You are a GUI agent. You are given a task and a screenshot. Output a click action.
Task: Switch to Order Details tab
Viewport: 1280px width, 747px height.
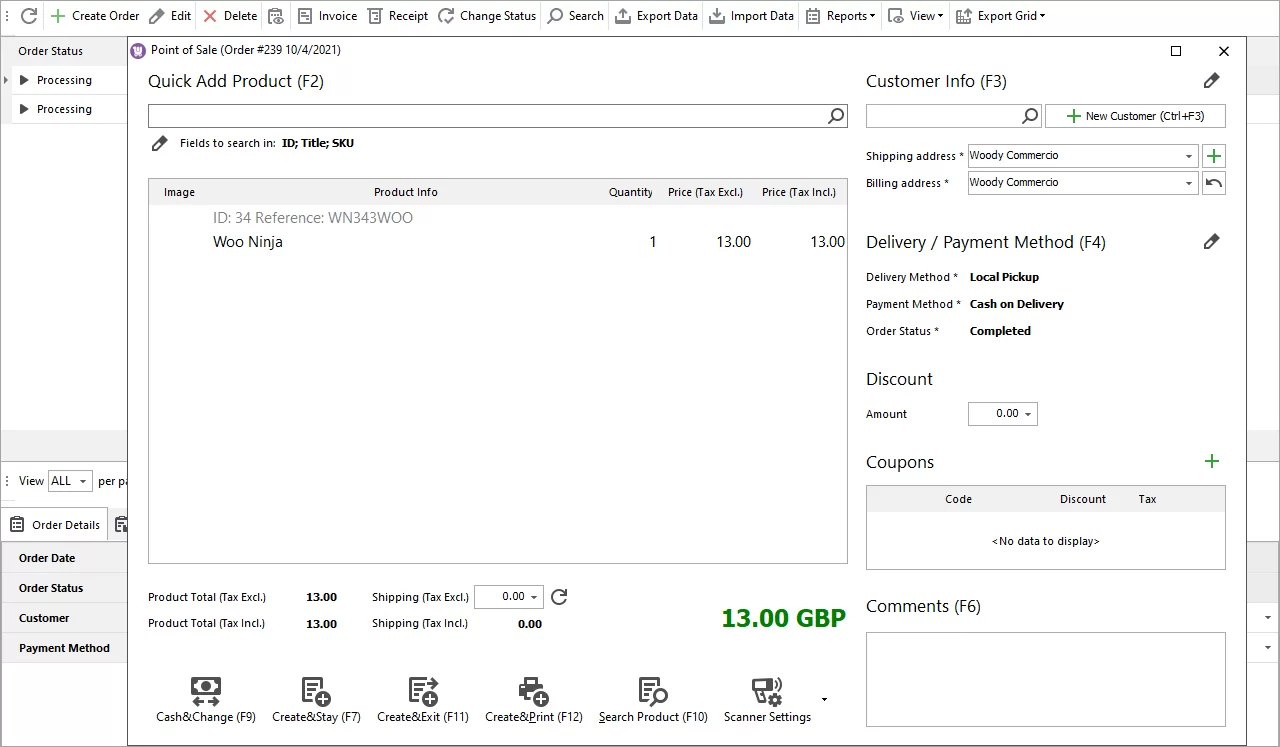56,525
